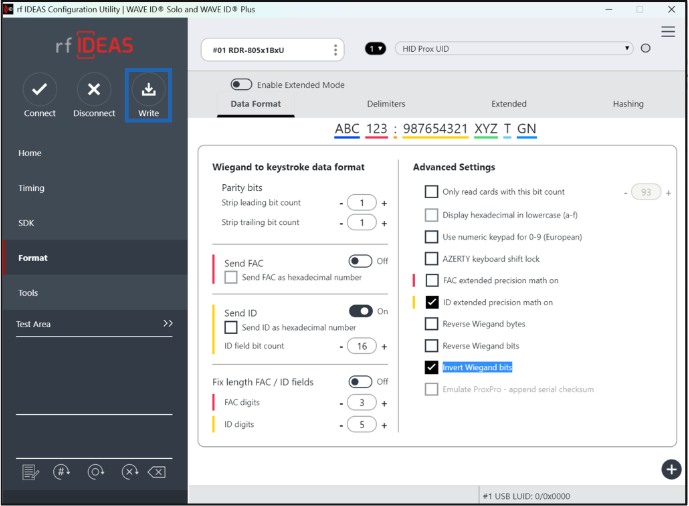Uncheck ID extended precision math on
The image size is (689, 506).
432,302
